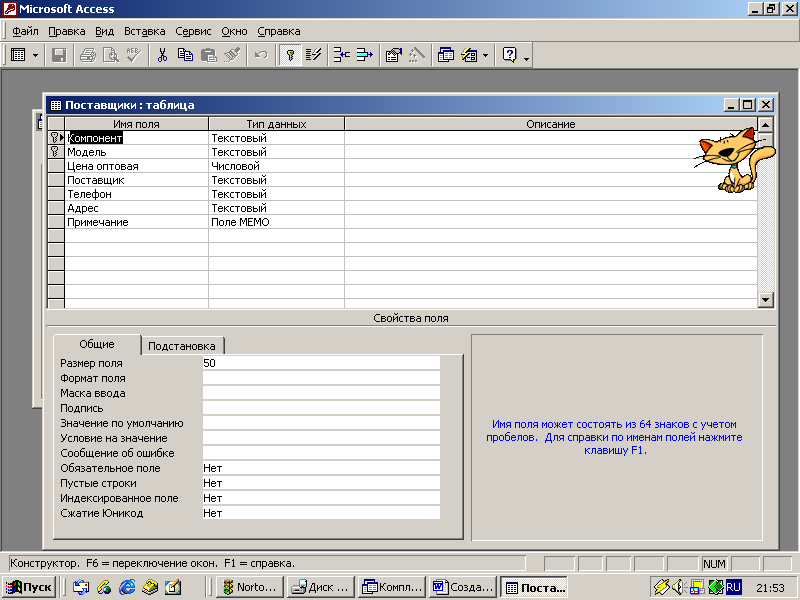Select the Компонент field name cell
800x600 pixels.
[x=137, y=138]
